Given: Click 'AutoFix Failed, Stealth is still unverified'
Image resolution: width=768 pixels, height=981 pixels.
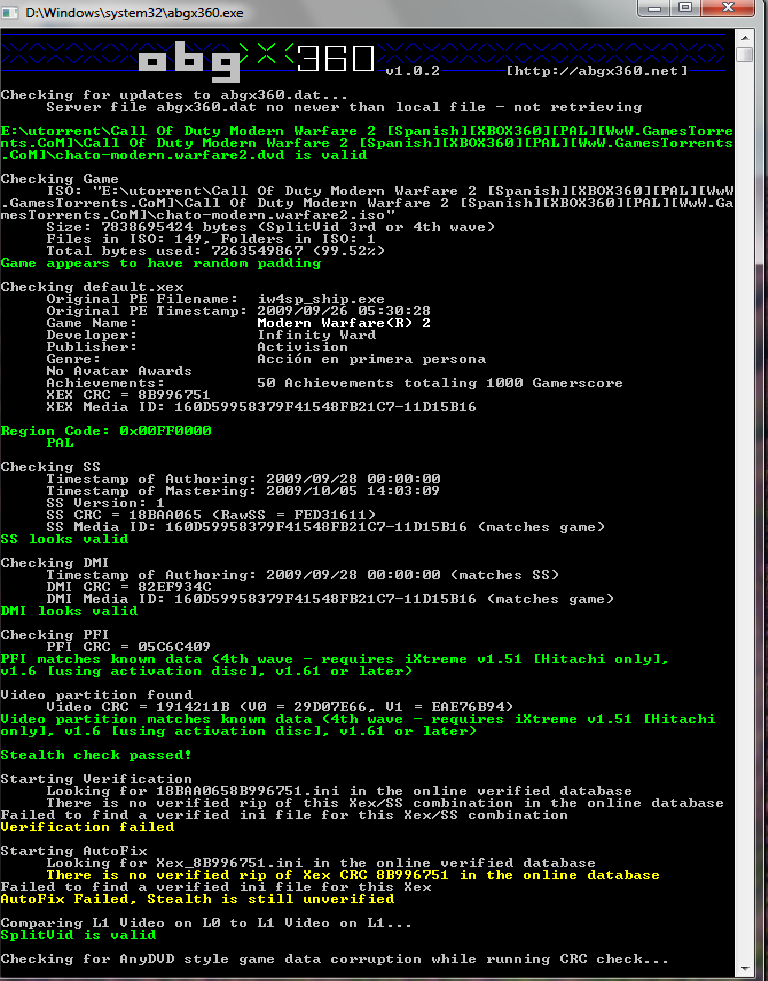Looking at the screenshot, I should (x=197, y=899).
